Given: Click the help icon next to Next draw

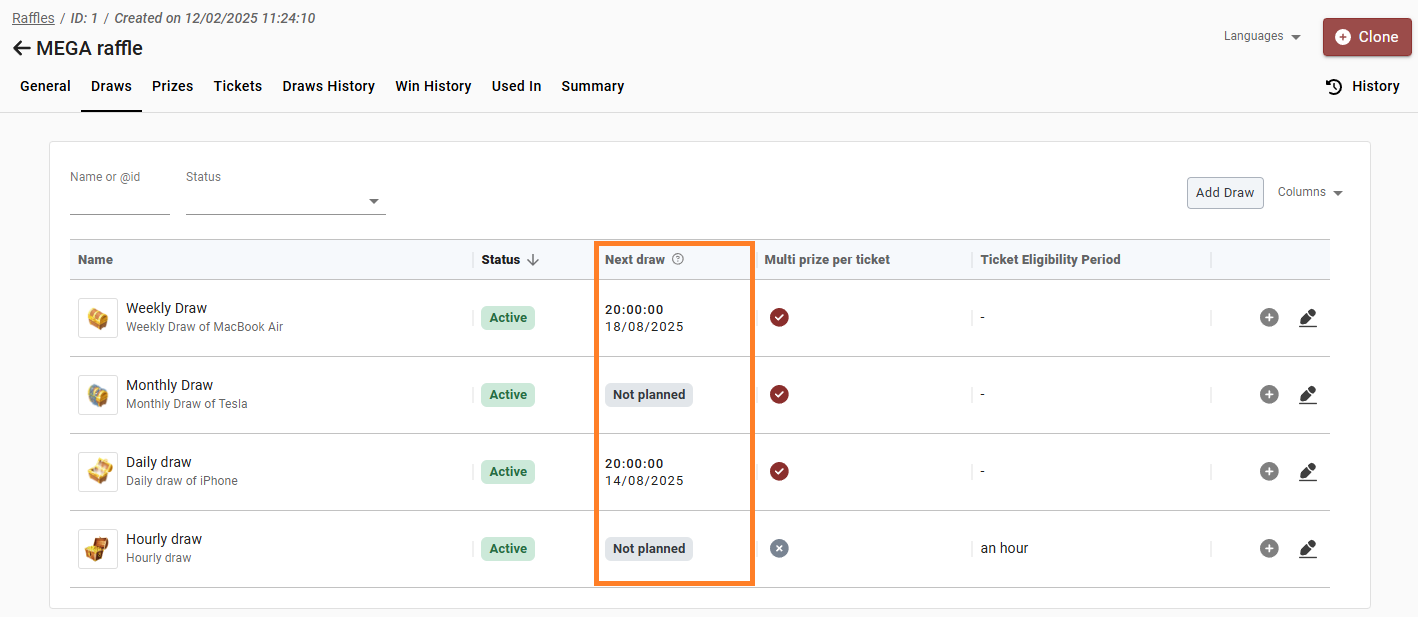Looking at the screenshot, I should click(x=678, y=259).
